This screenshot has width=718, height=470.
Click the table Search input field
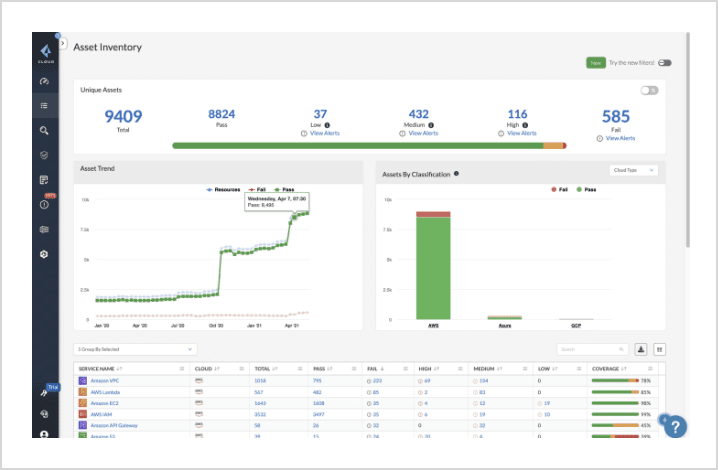click(592, 350)
